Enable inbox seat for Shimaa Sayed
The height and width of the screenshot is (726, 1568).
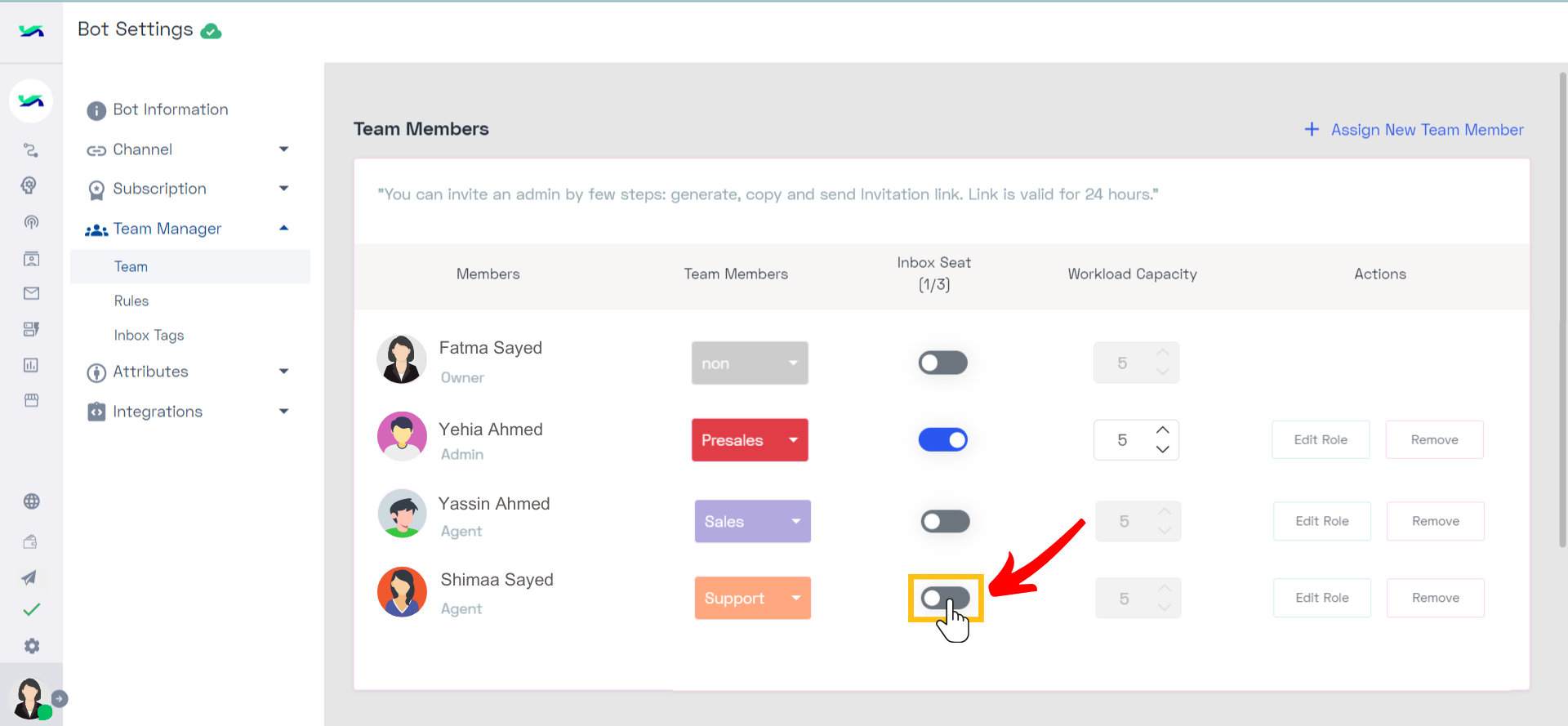pos(945,598)
